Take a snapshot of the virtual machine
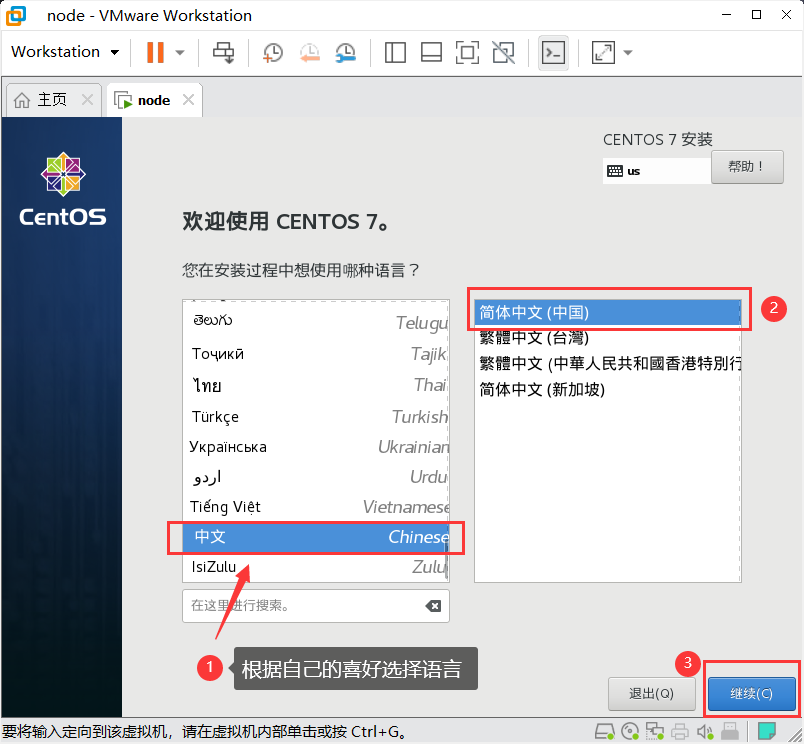The width and height of the screenshot is (804, 744). (x=270, y=52)
